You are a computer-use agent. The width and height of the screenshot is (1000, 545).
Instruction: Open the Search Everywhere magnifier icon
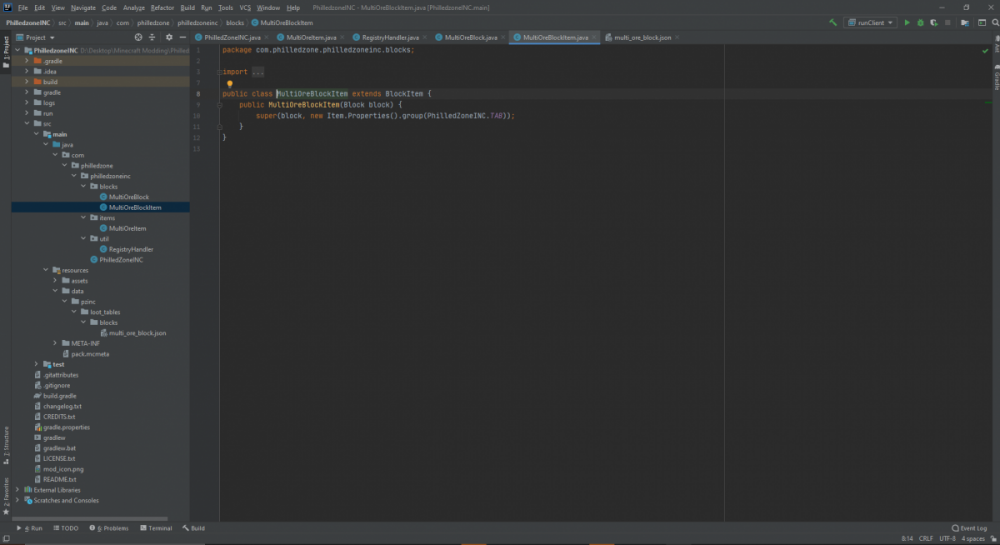(995, 22)
